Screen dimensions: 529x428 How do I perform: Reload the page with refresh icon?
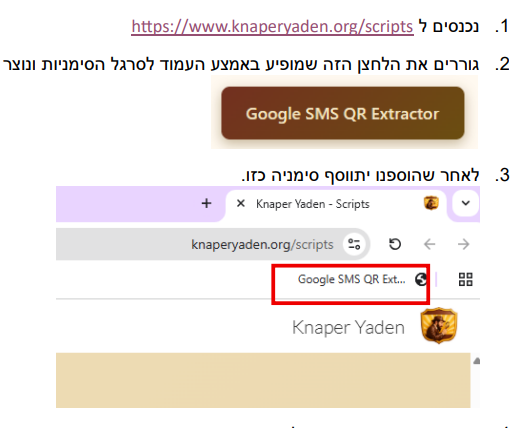(395, 244)
